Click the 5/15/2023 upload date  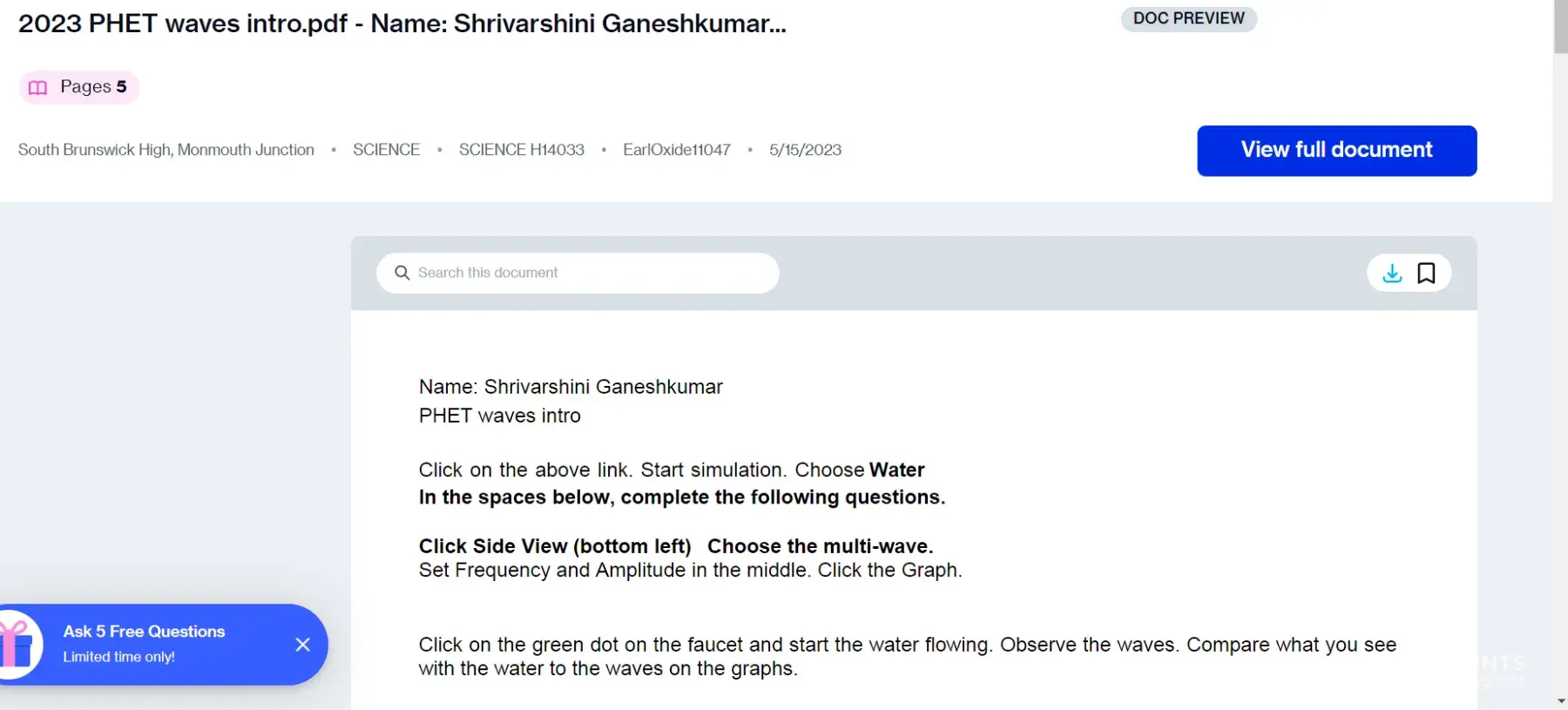(805, 150)
